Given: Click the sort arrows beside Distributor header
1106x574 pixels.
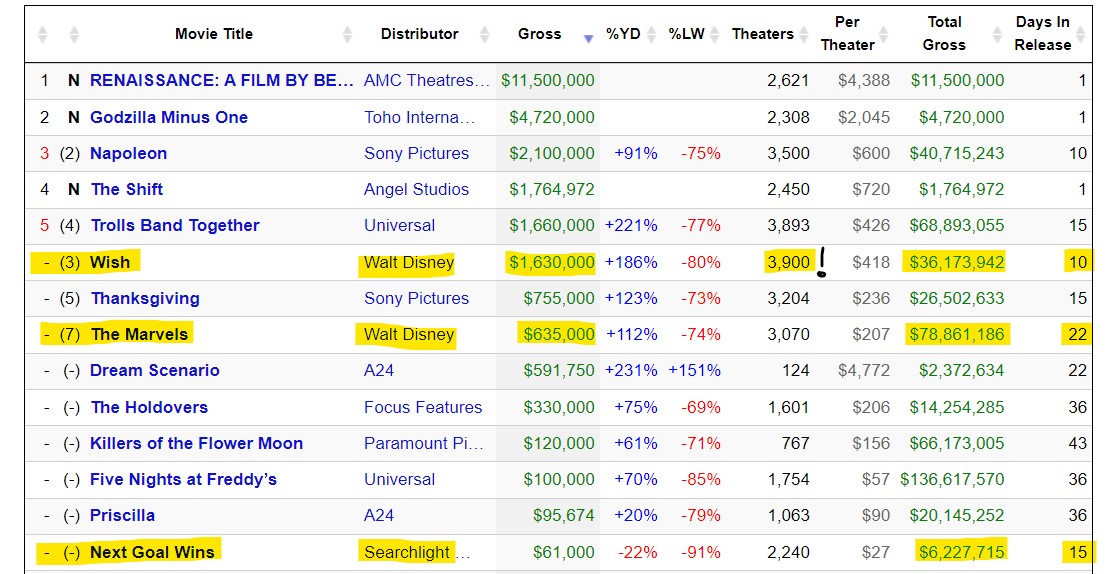Looking at the screenshot, I should [x=484, y=35].
